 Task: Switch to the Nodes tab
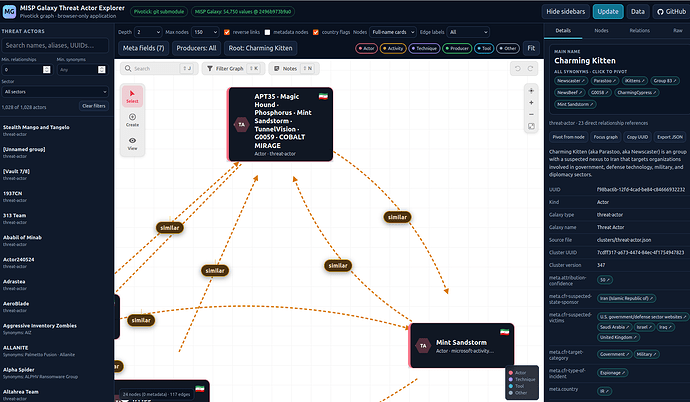pyautogui.click(x=601, y=30)
